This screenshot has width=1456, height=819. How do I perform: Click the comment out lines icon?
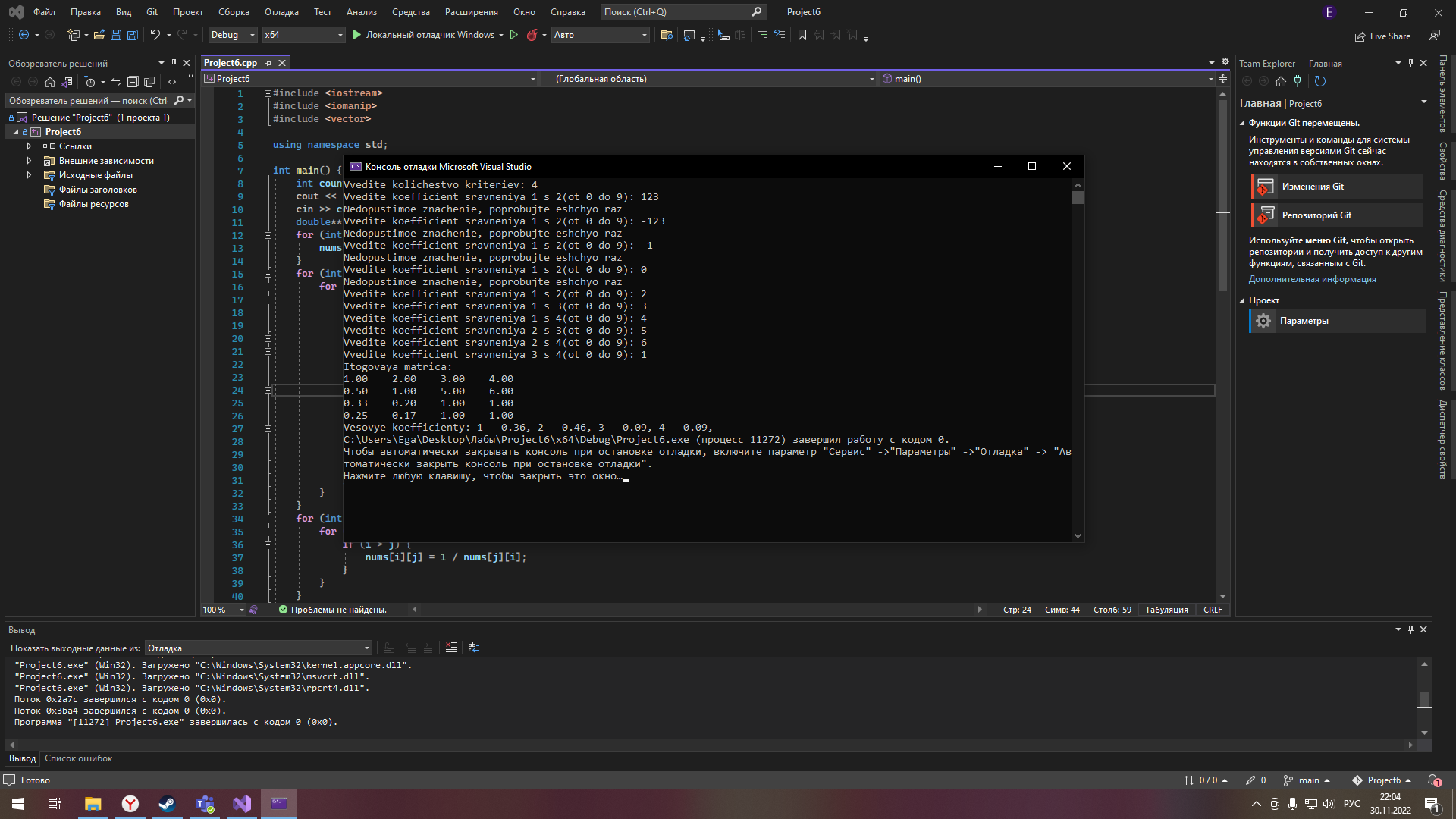point(763,35)
